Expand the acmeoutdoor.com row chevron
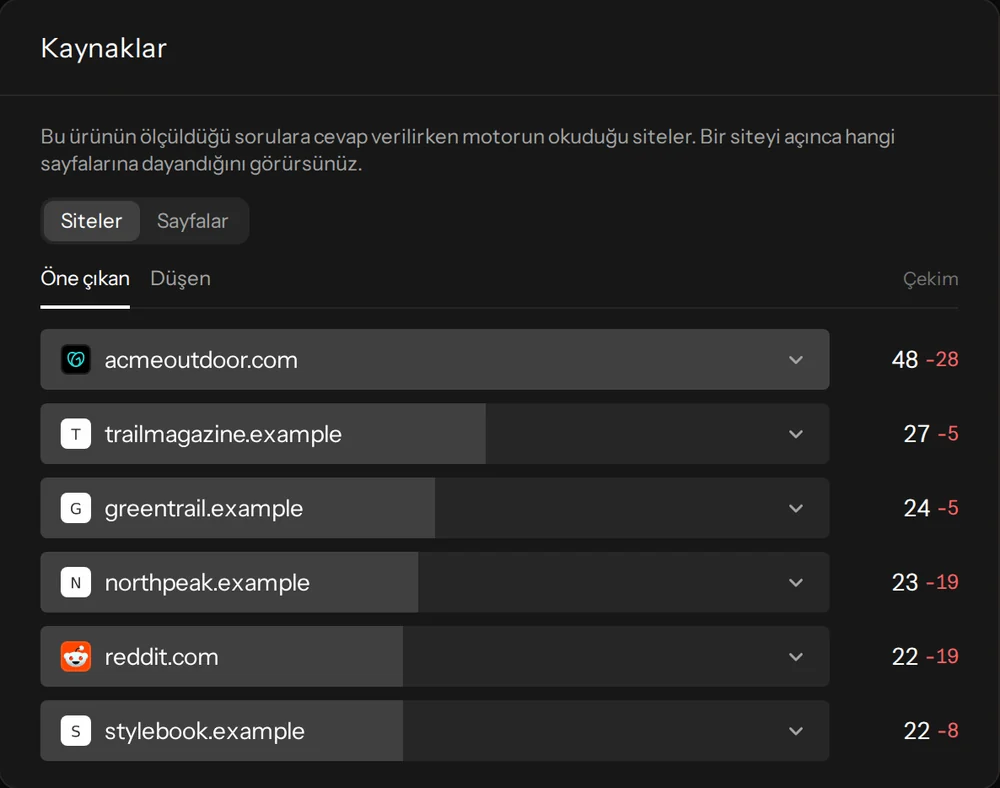This screenshot has height=788, width=1000. tap(795, 360)
